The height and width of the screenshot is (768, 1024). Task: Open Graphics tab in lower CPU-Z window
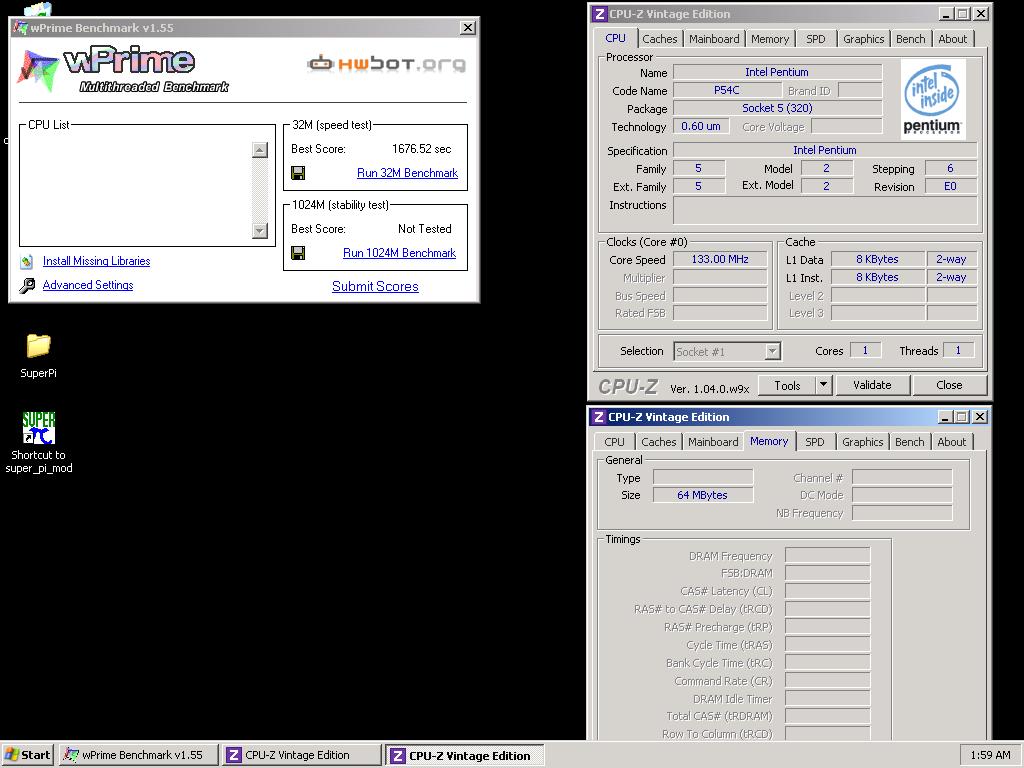[862, 442]
